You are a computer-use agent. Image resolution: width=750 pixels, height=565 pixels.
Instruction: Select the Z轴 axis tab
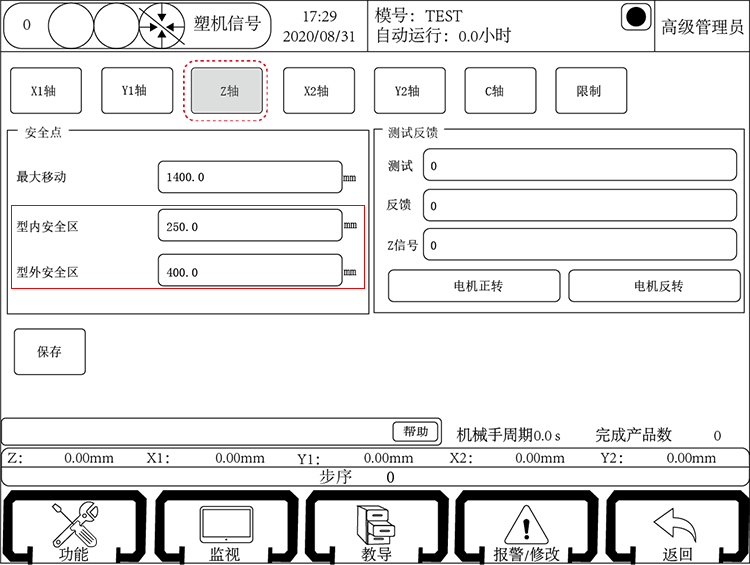pyautogui.click(x=227, y=91)
